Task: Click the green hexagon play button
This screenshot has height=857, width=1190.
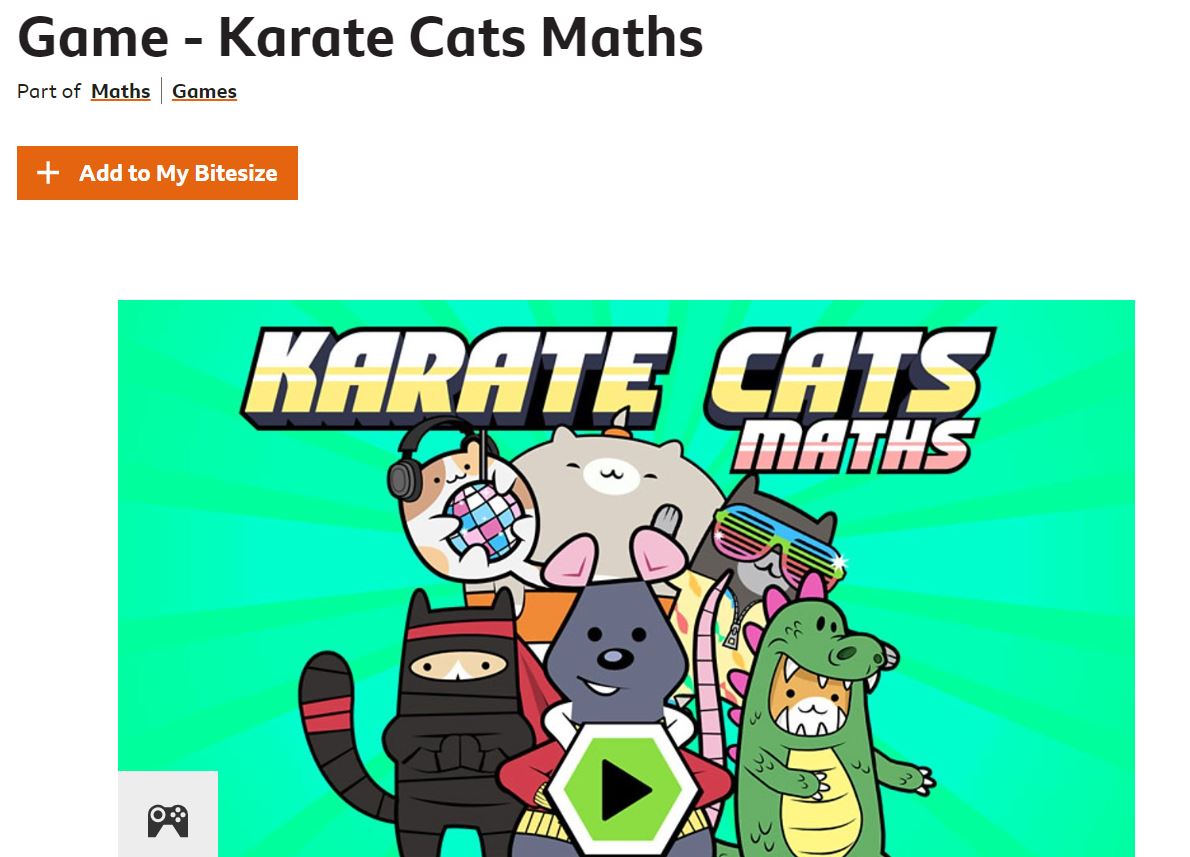Action: [623, 790]
